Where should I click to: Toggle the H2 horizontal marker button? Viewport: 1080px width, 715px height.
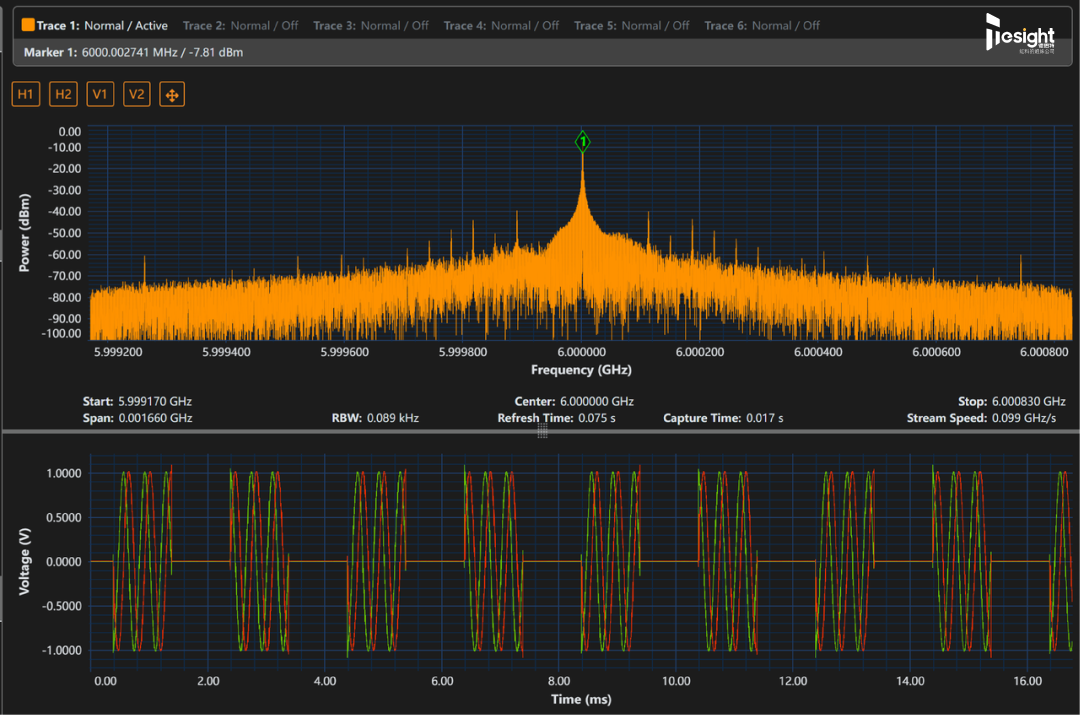[x=63, y=94]
